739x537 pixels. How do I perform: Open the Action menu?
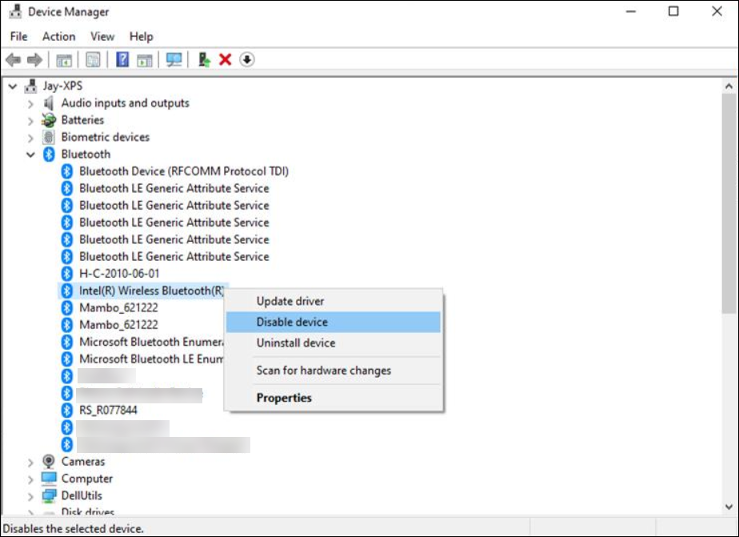58,36
